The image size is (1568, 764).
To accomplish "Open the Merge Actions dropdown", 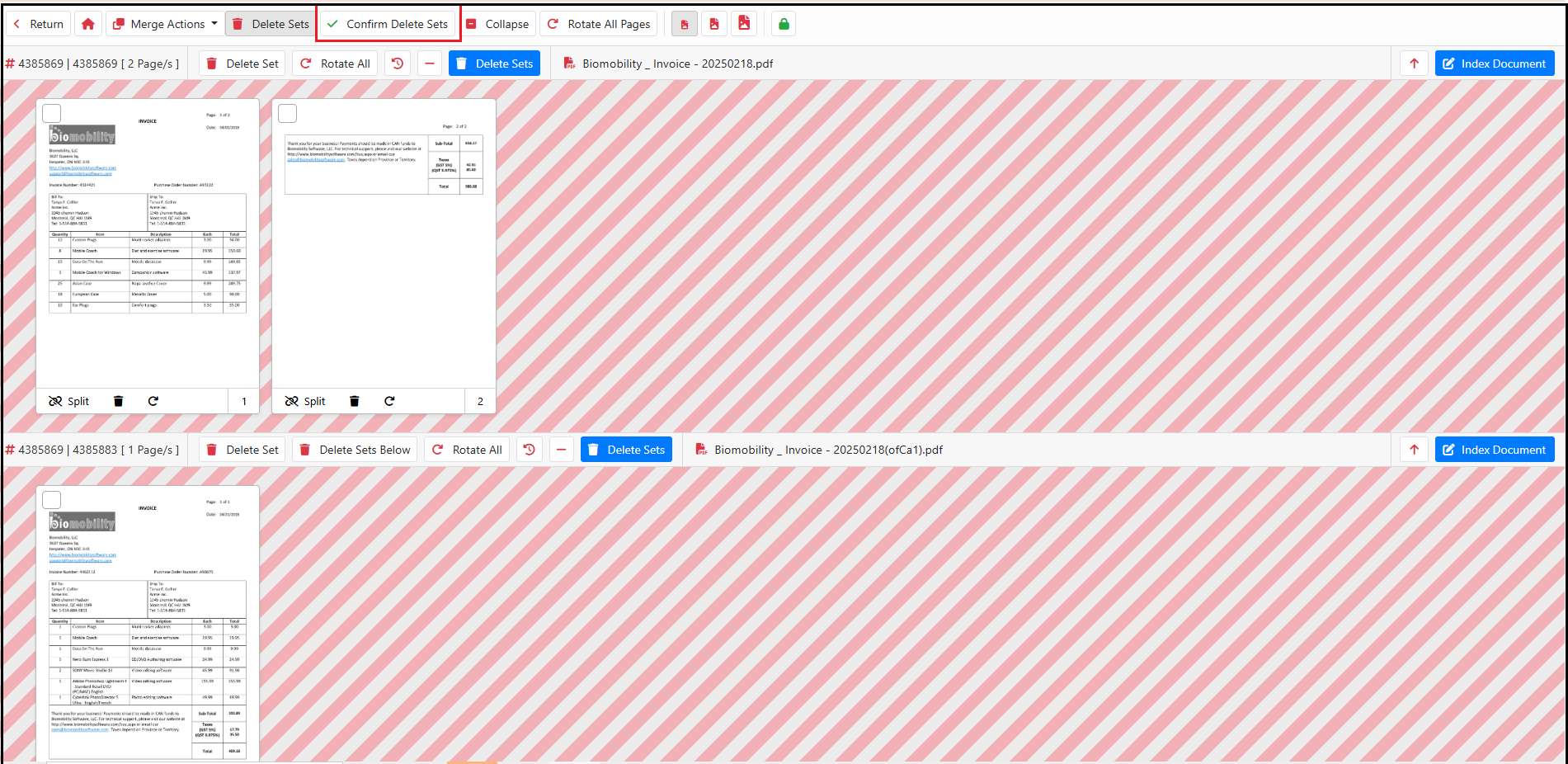I will click(x=165, y=24).
